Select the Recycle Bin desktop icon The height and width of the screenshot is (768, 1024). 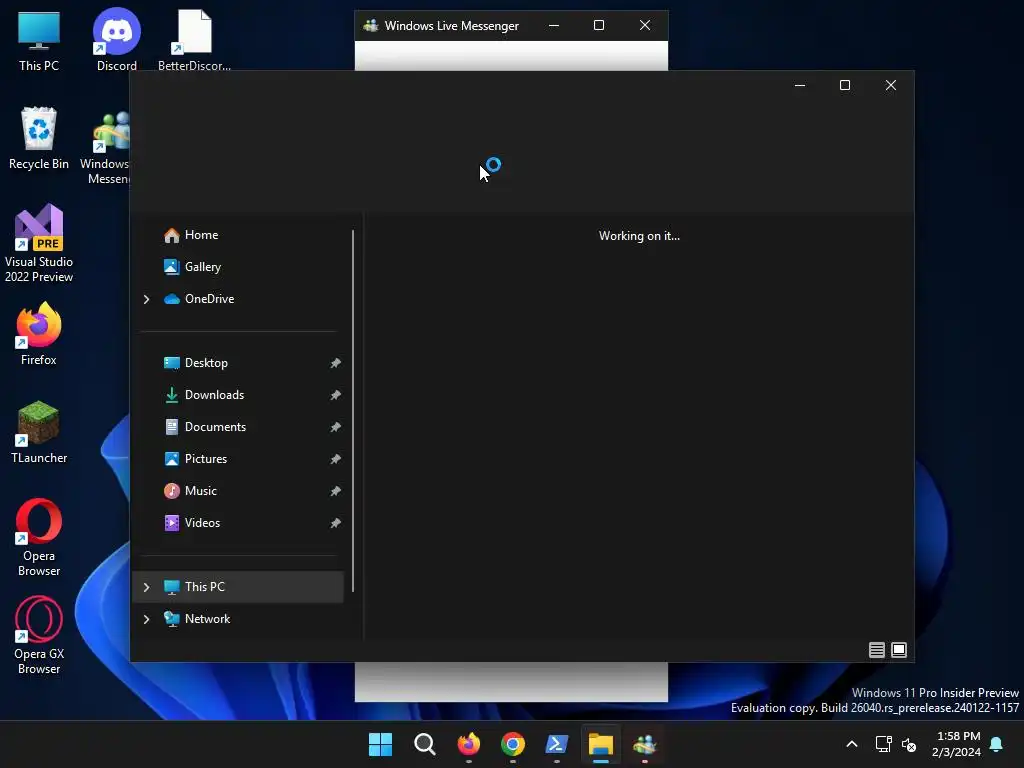point(39,138)
